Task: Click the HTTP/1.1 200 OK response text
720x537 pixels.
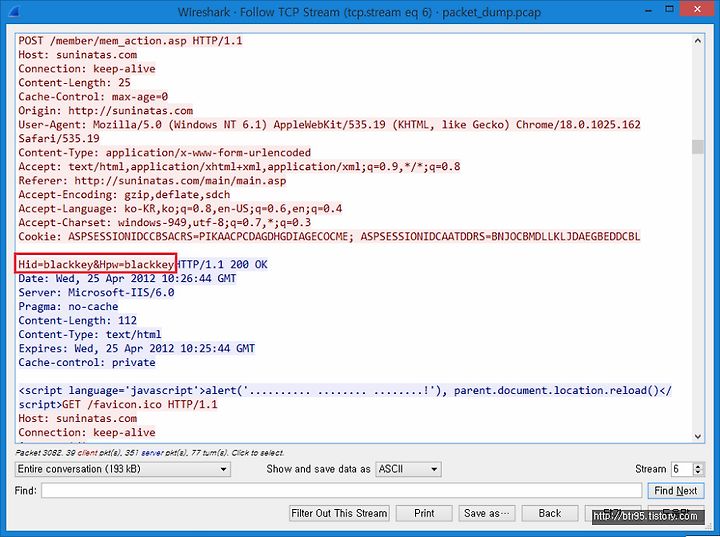Action: click(222, 264)
